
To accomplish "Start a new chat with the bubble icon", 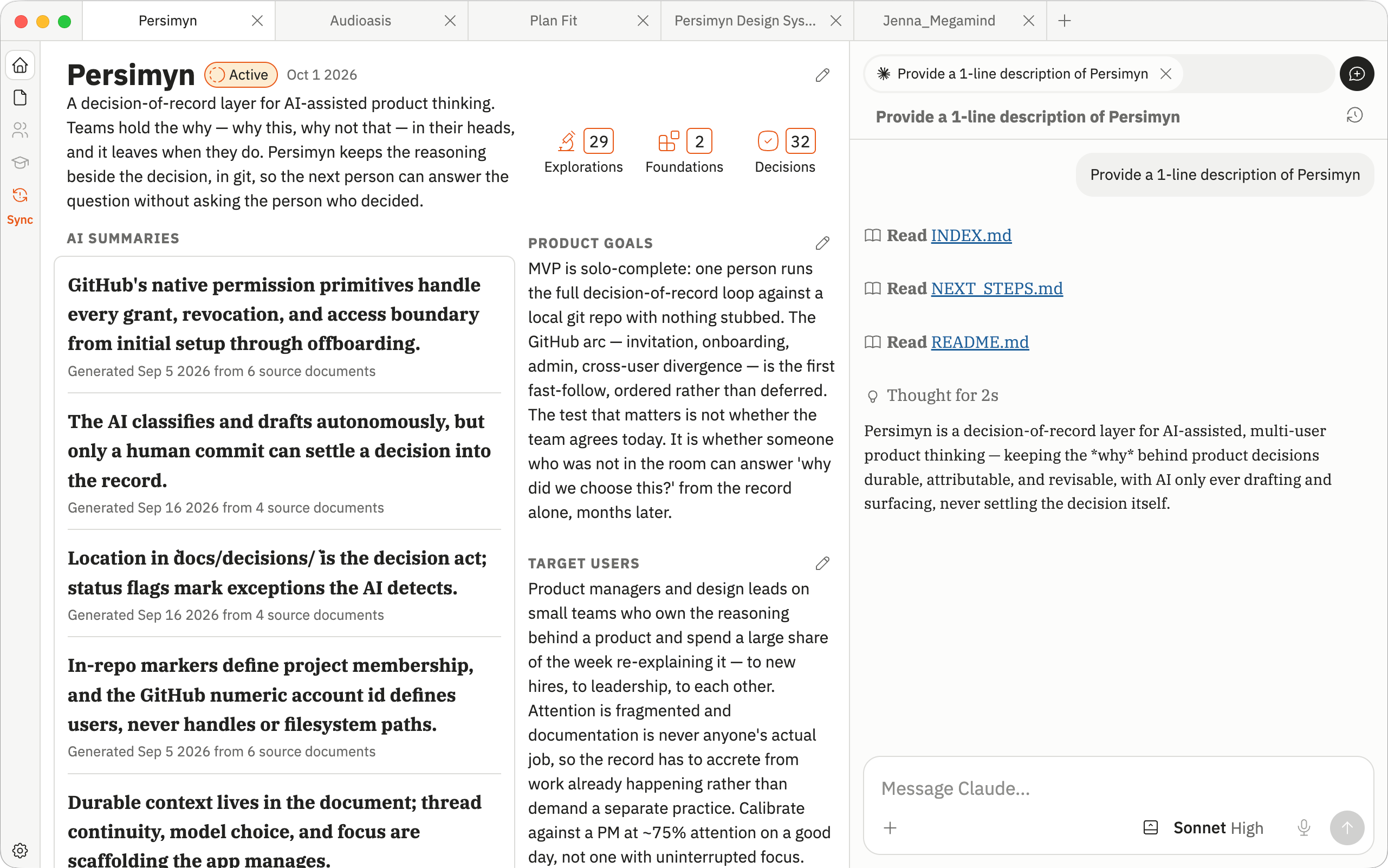I will coord(1357,74).
